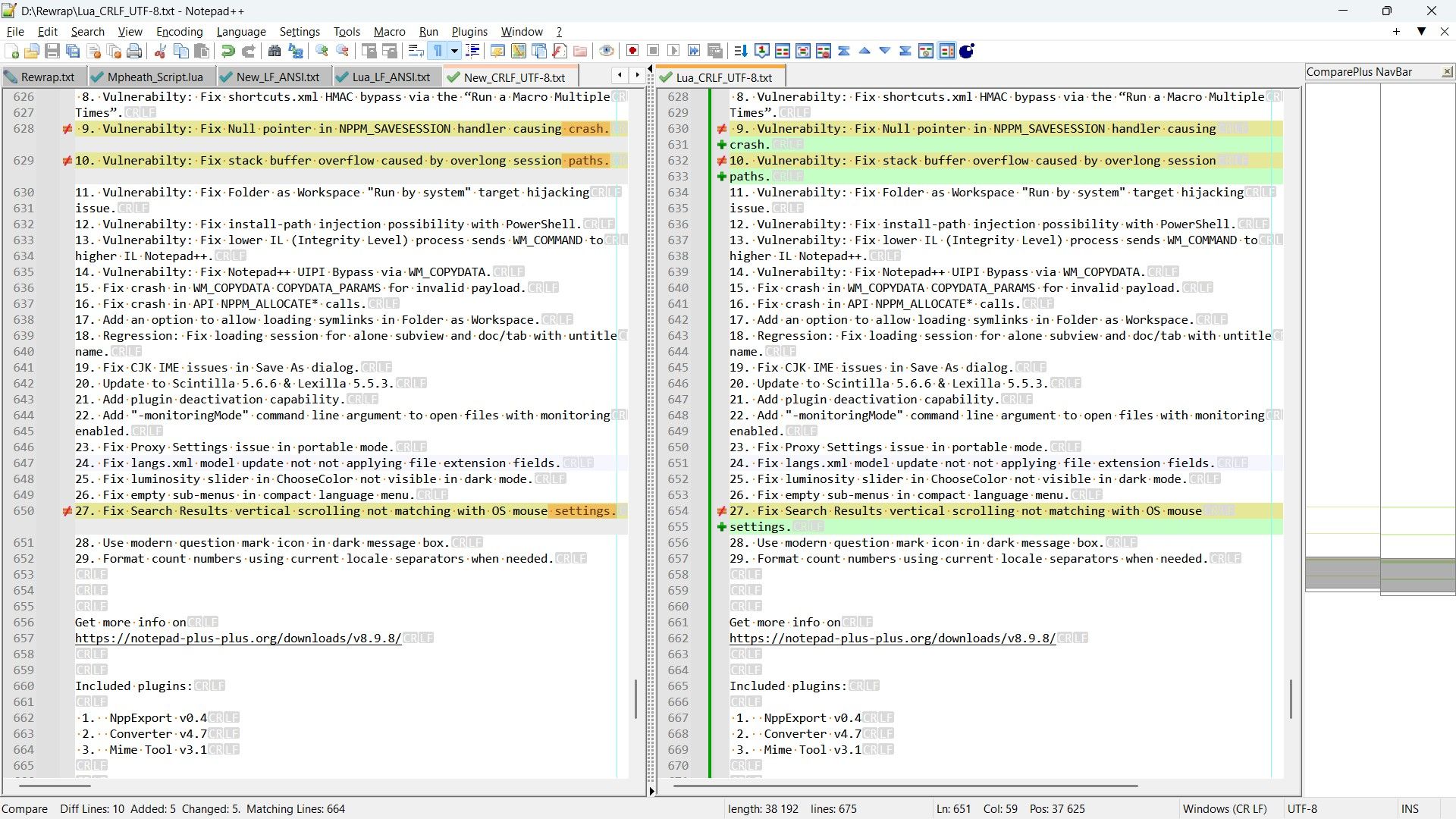
Task: Open the Encoding menu
Action: 179,32
